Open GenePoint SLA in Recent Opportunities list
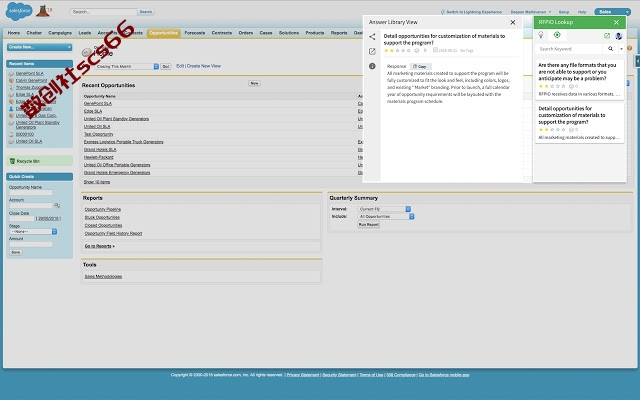This screenshot has width=640, height=400. coord(98,104)
